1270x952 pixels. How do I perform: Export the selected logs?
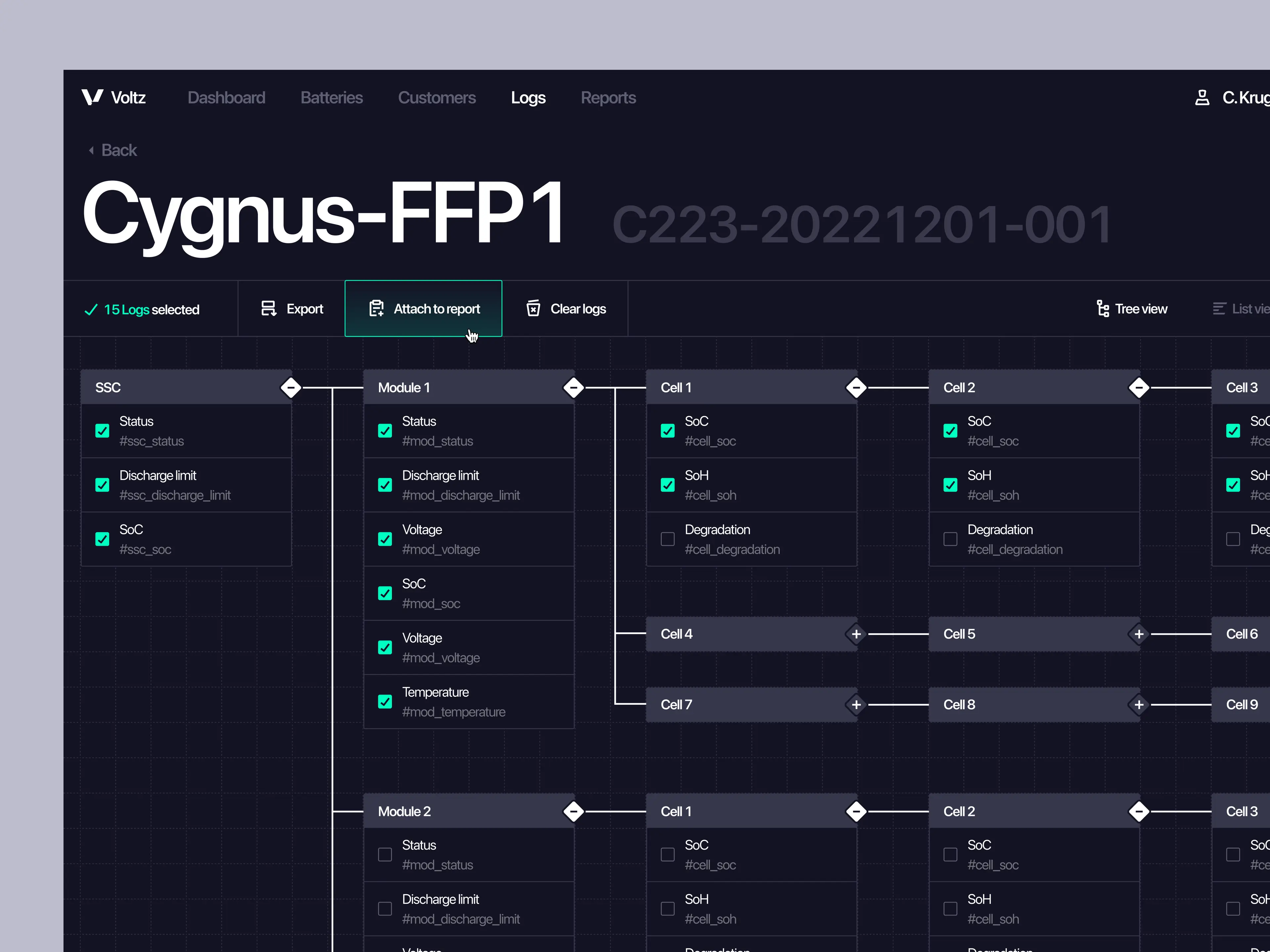click(292, 309)
